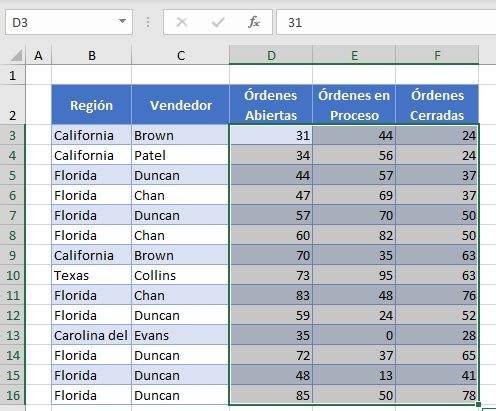This screenshot has height=411, width=496.
Task: Select column A header
Action: 39,55
